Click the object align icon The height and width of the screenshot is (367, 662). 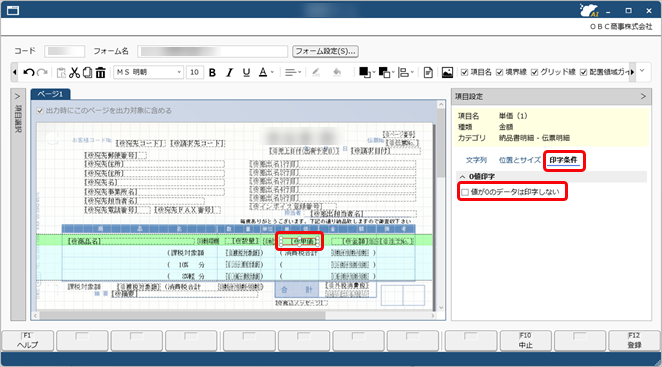404,72
